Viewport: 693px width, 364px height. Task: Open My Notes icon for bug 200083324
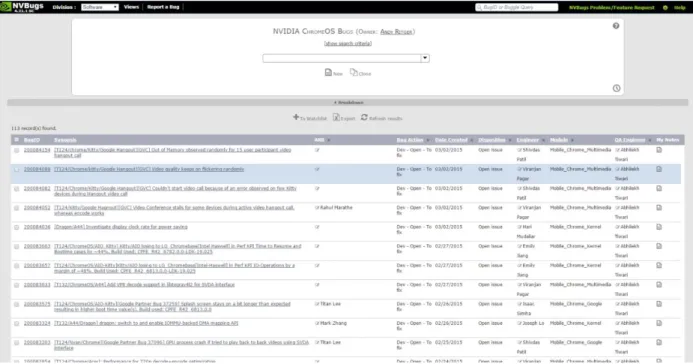[x=659, y=323]
